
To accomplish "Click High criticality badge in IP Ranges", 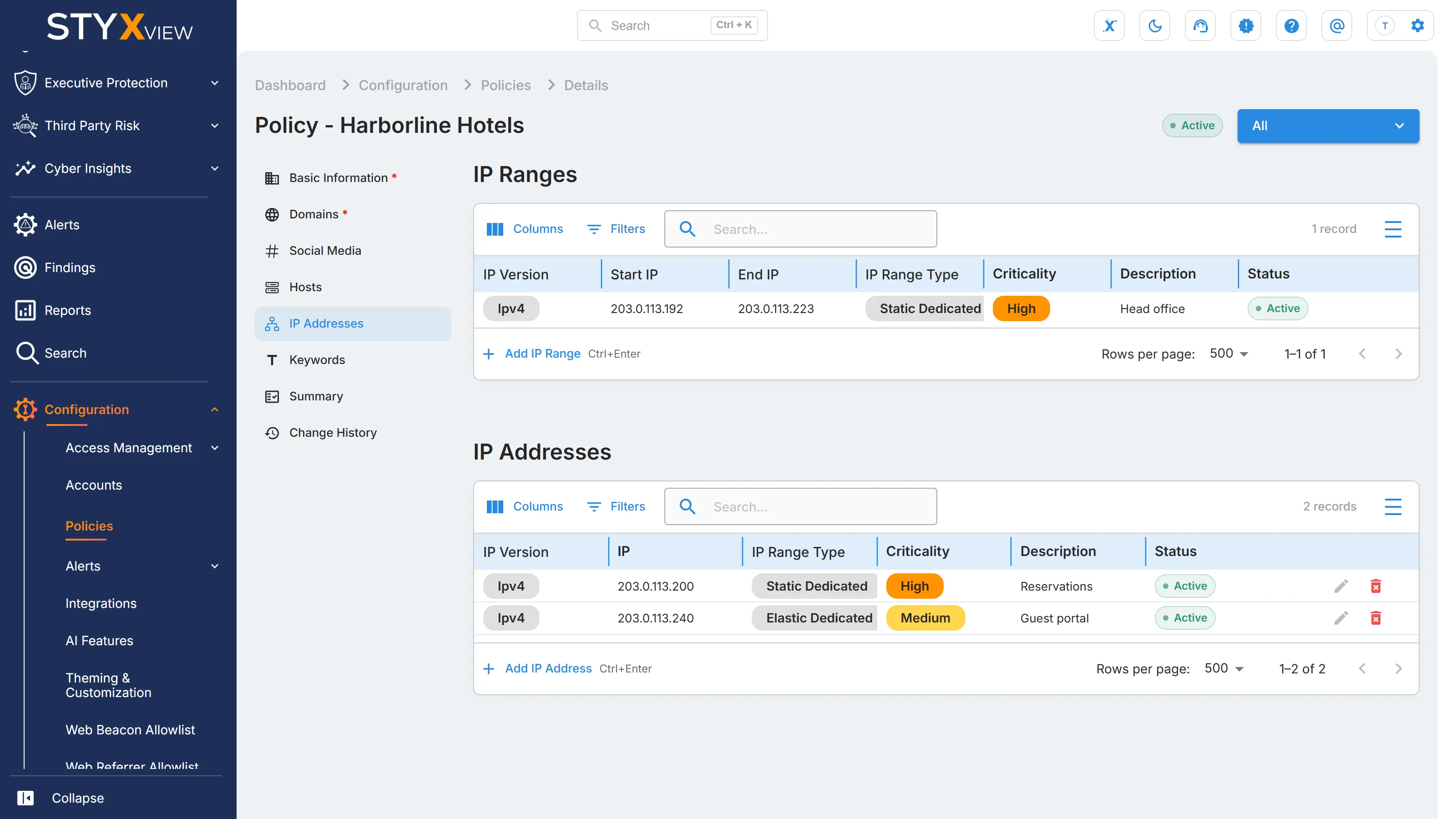I will click(x=1021, y=308).
